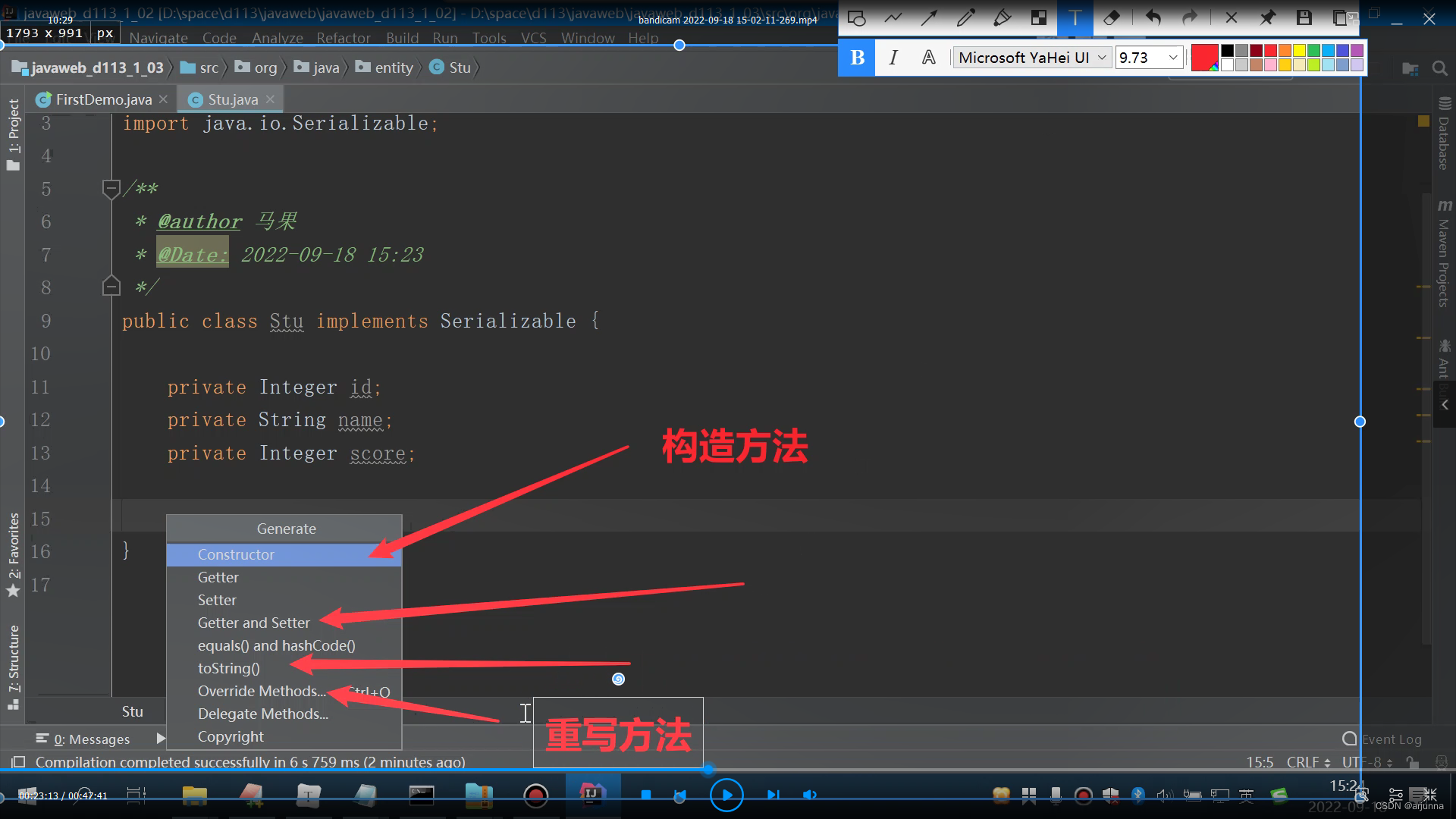Choose Getter and Setter option

284,623
